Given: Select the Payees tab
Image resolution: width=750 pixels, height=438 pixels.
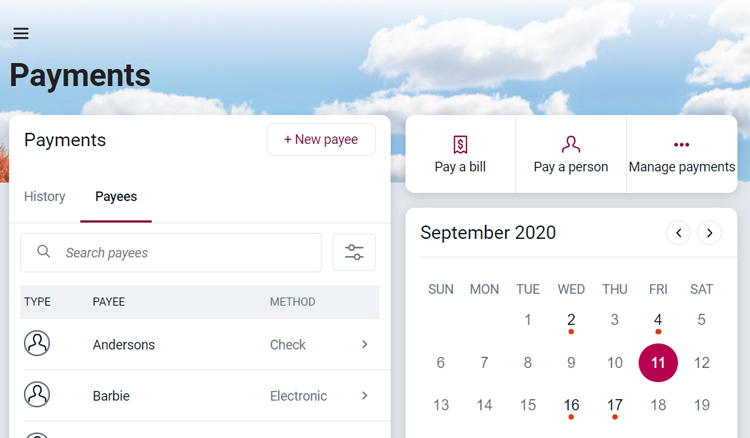Looking at the screenshot, I should 116,197.
